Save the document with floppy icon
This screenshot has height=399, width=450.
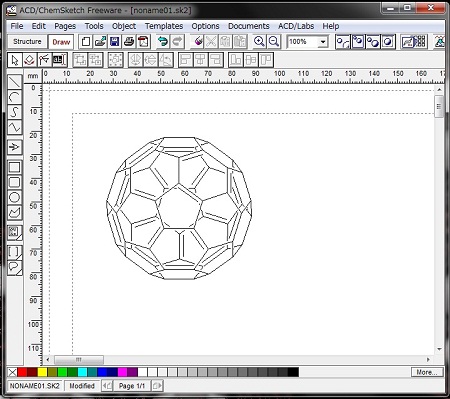(x=115, y=42)
